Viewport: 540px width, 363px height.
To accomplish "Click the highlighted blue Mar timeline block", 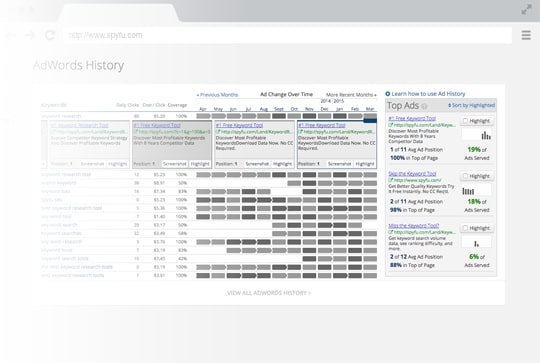I will coord(370,120).
